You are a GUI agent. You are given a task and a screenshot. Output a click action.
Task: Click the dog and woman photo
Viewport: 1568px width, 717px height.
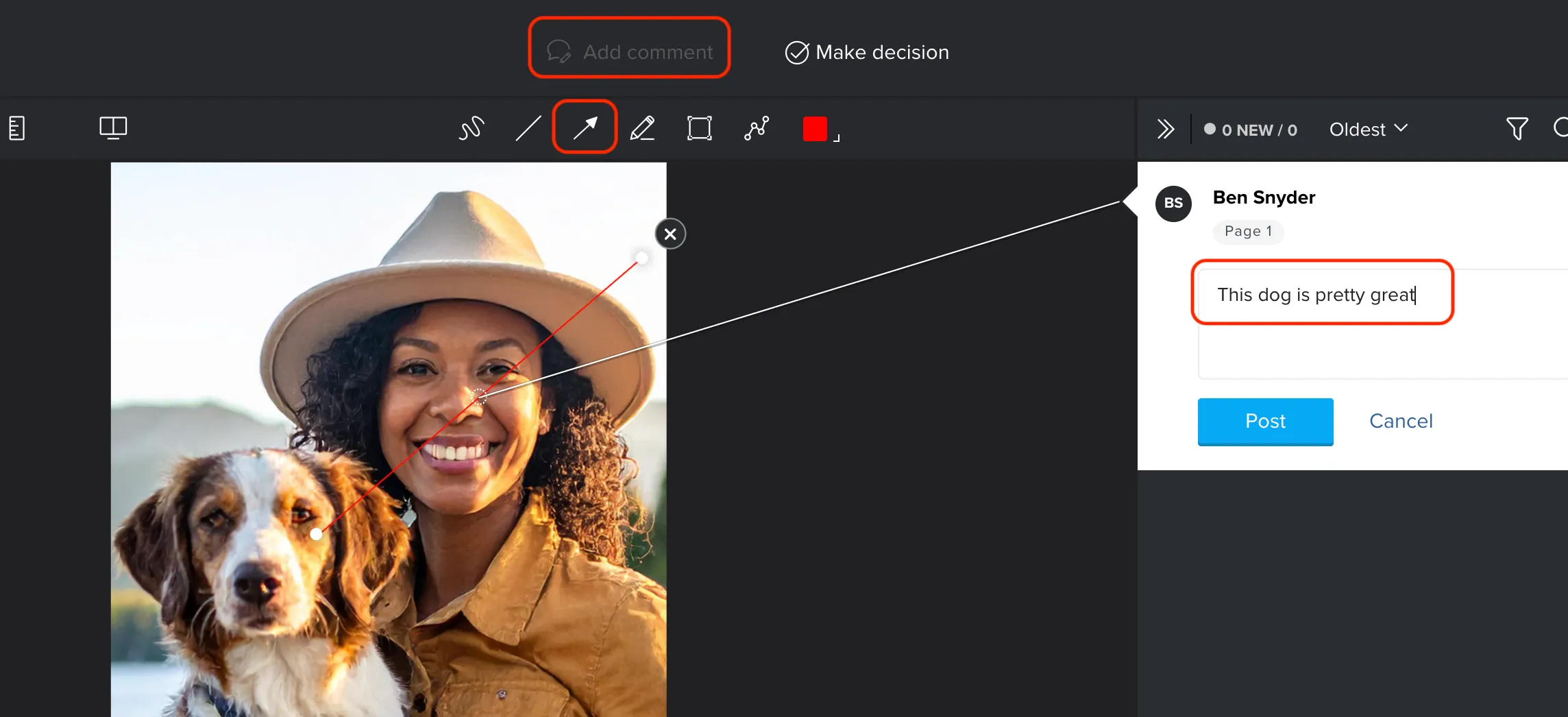click(x=389, y=439)
